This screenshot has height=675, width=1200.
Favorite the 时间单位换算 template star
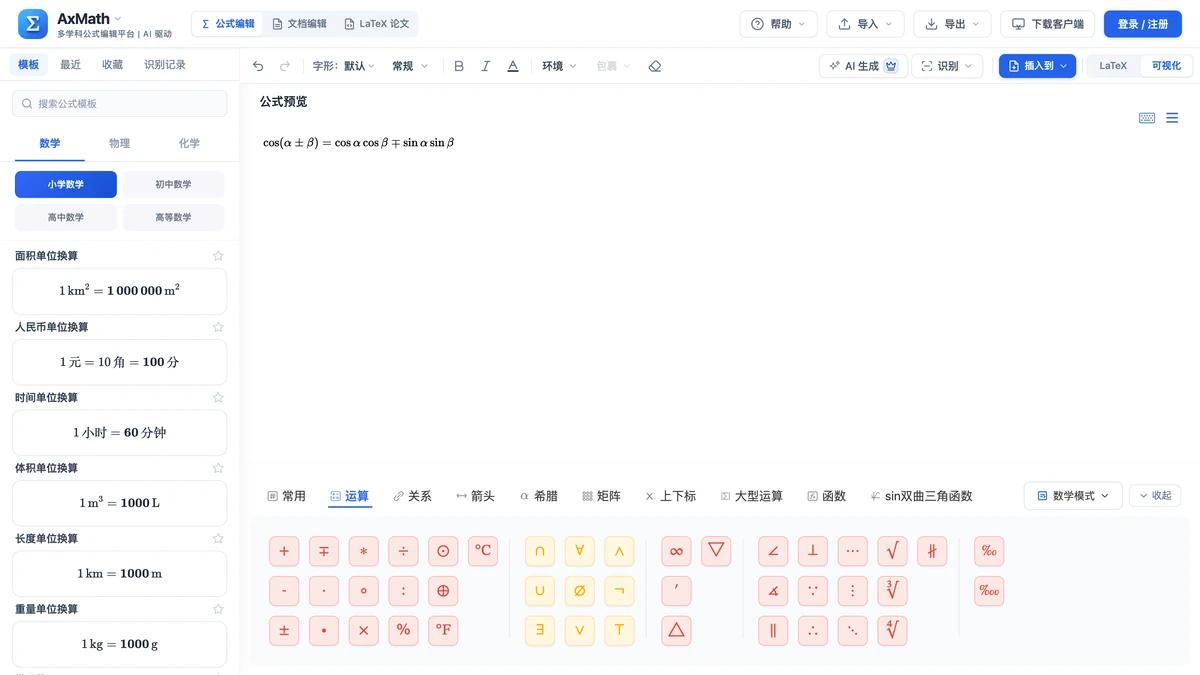click(x=218, y=398)
